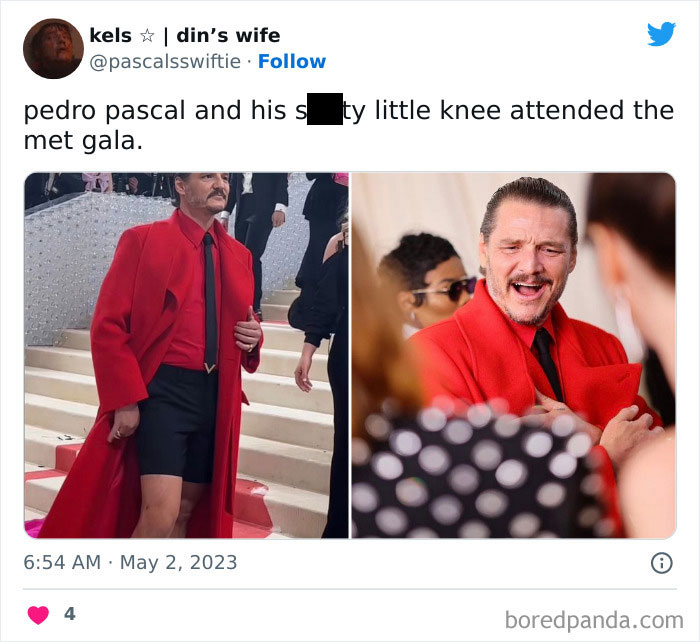Viewport: 700px width, 642px height.
Task: Click the black censored word box
Action: pyautogui.click(x=325, y=109)
